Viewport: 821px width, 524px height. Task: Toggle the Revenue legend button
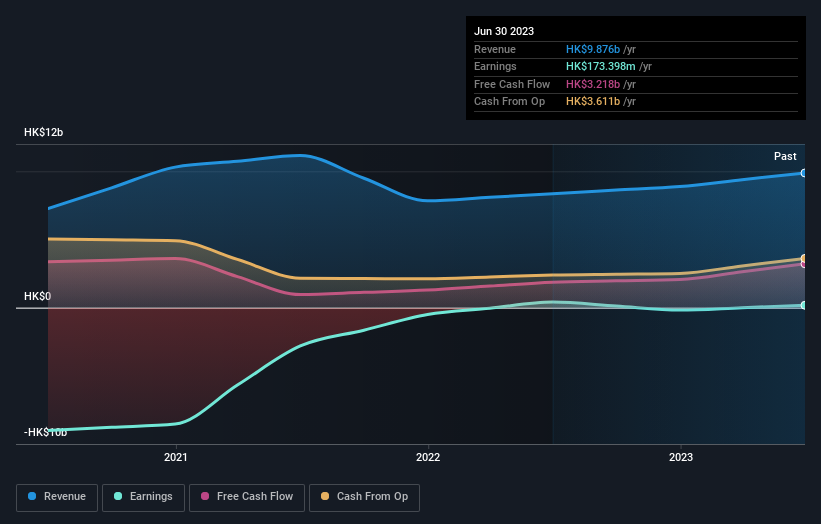pos(57,497)
